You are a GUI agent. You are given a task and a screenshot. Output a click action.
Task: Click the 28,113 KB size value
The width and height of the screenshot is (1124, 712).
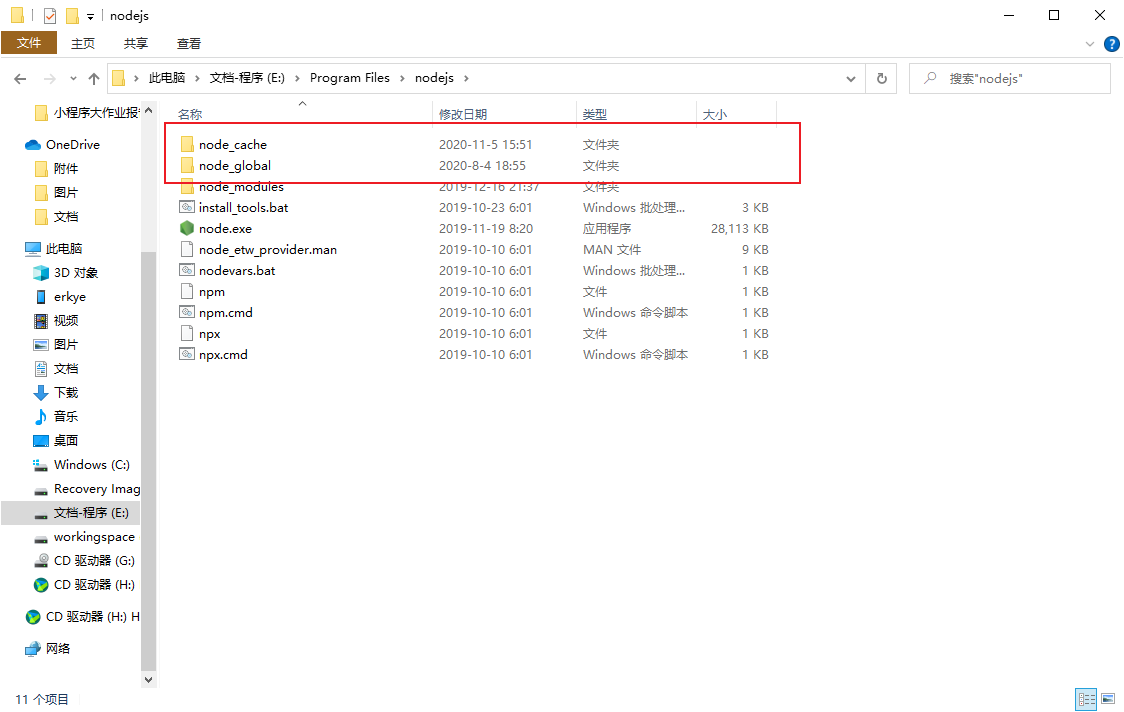739,229
